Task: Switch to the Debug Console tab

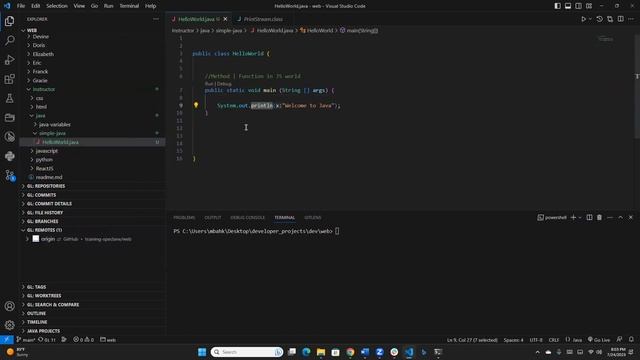Action: coord(247,218)
